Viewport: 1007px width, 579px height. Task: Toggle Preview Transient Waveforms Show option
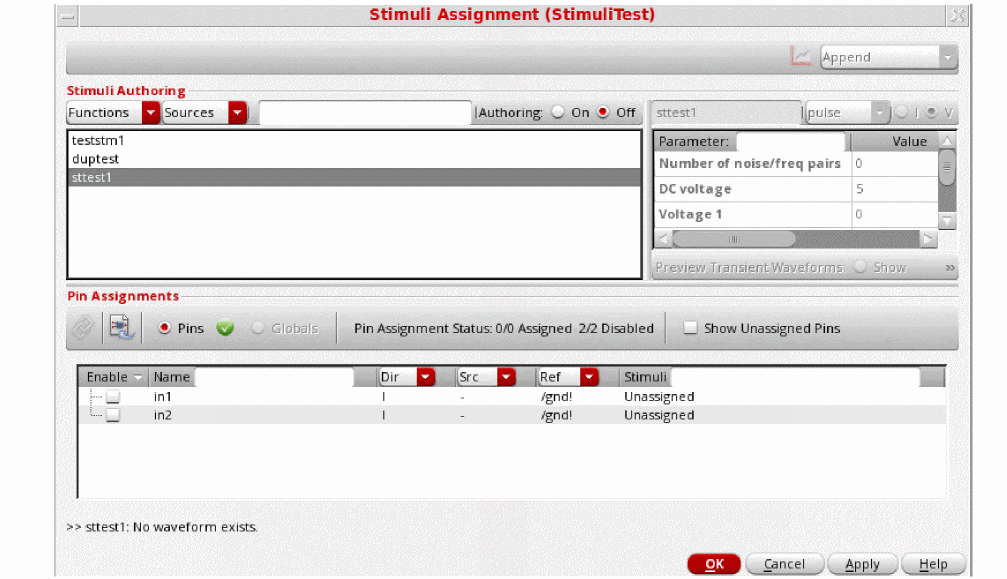861,267
